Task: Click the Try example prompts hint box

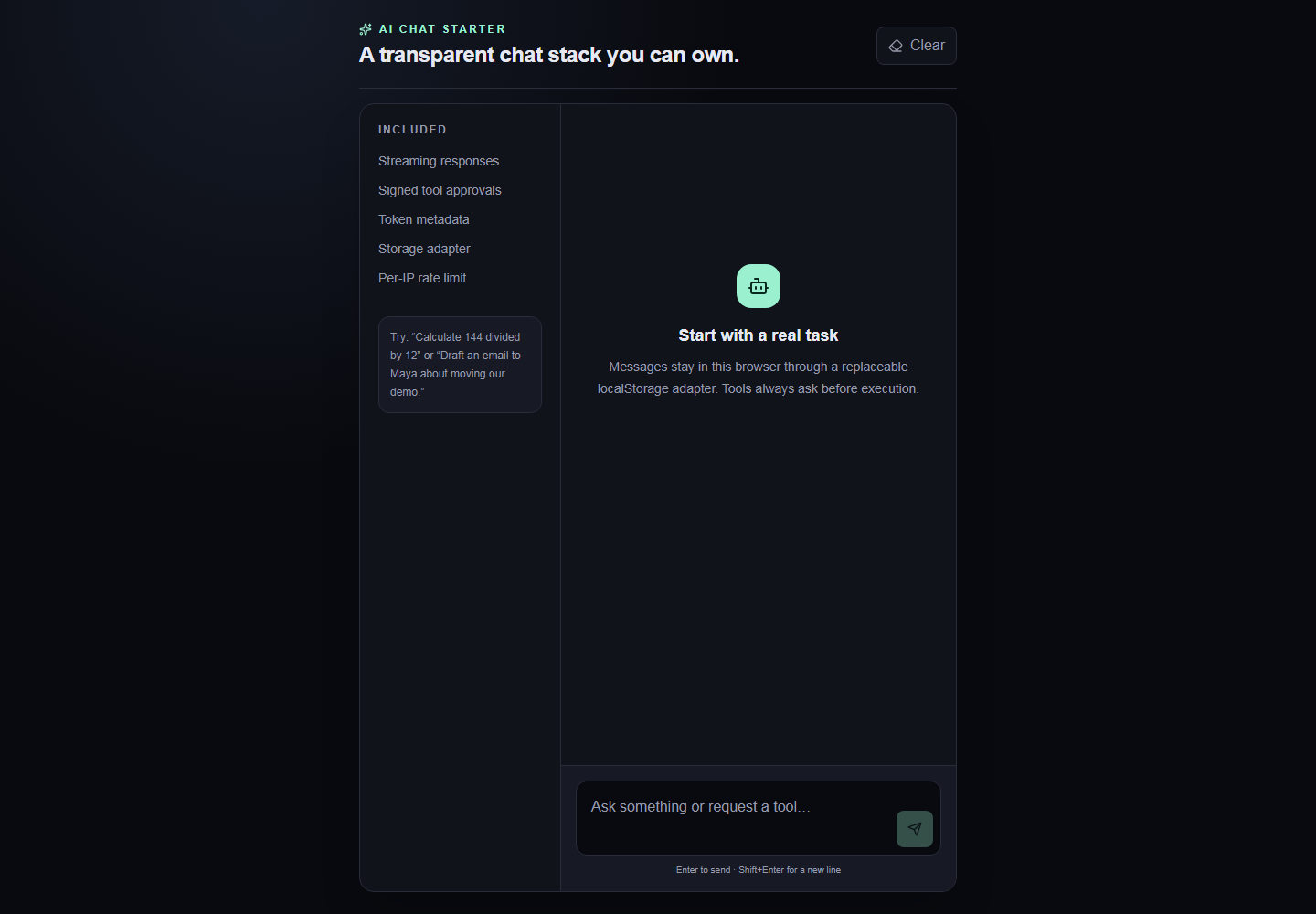Action: coord(460,365)
